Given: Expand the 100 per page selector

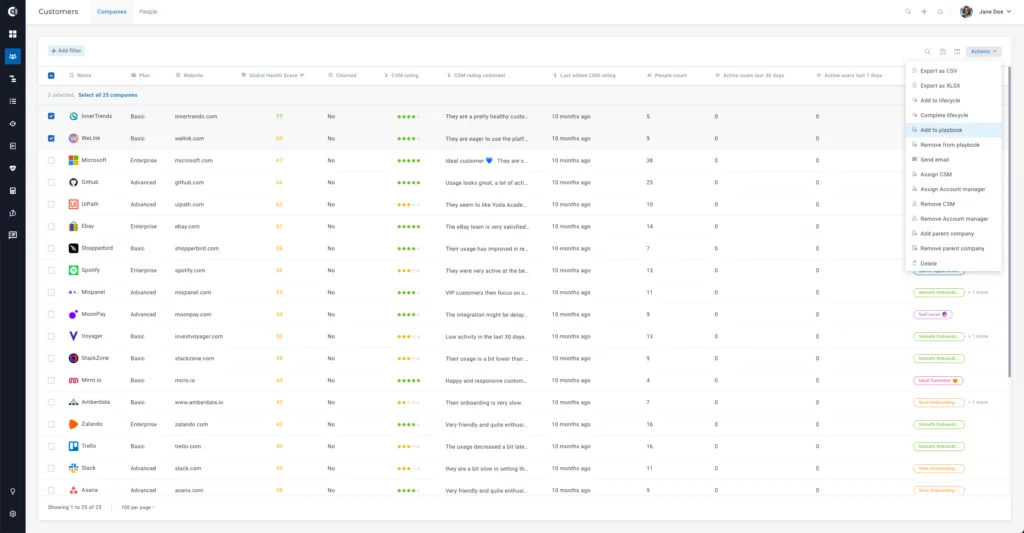Looking at the screenshot, I should 137,508.
